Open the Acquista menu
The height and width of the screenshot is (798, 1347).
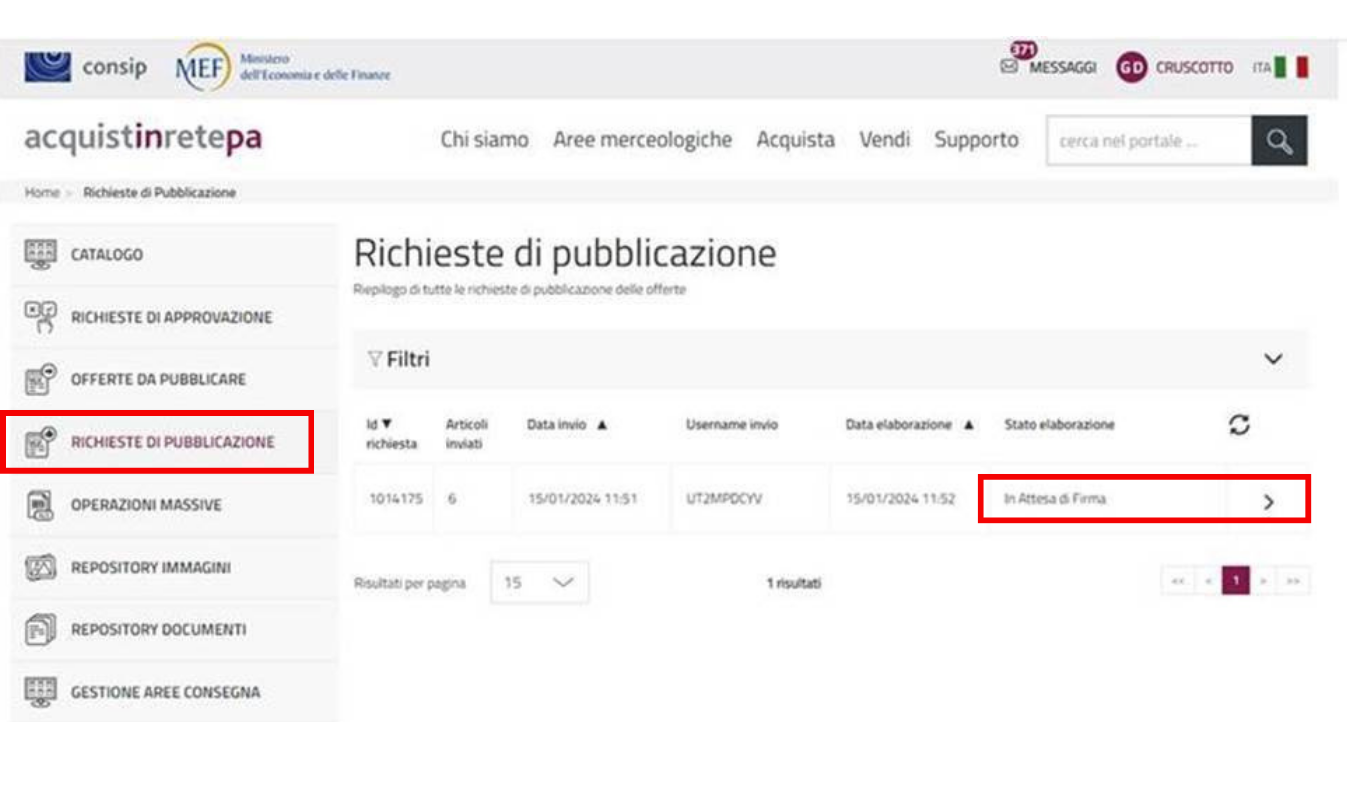pyautogui.click(x=795, y=140)
